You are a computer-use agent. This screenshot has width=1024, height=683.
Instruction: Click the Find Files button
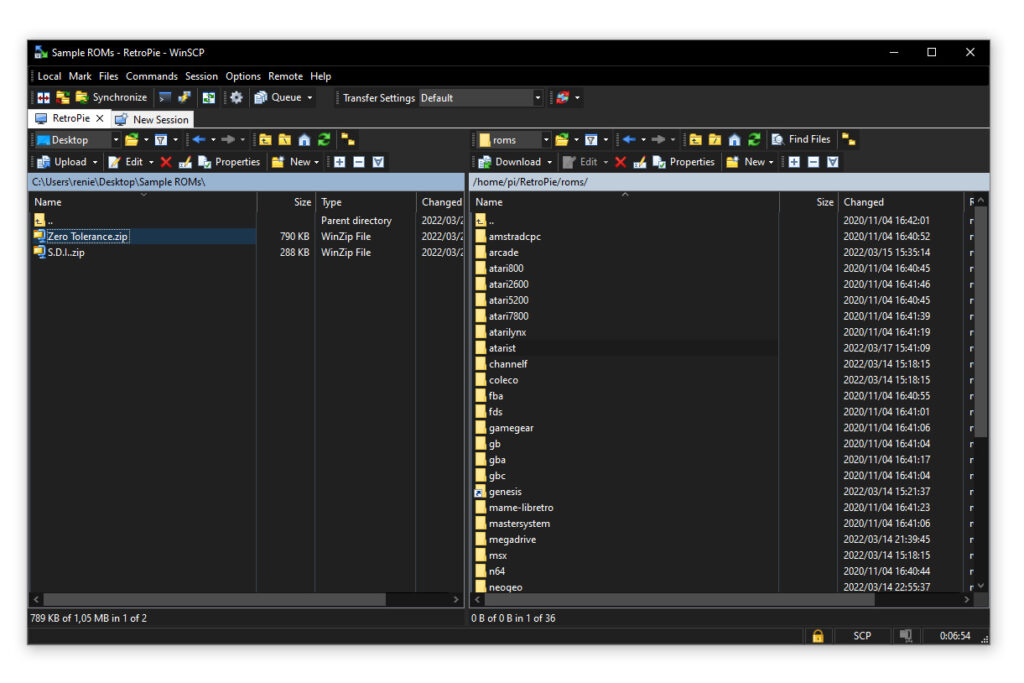tap(800, 140)
